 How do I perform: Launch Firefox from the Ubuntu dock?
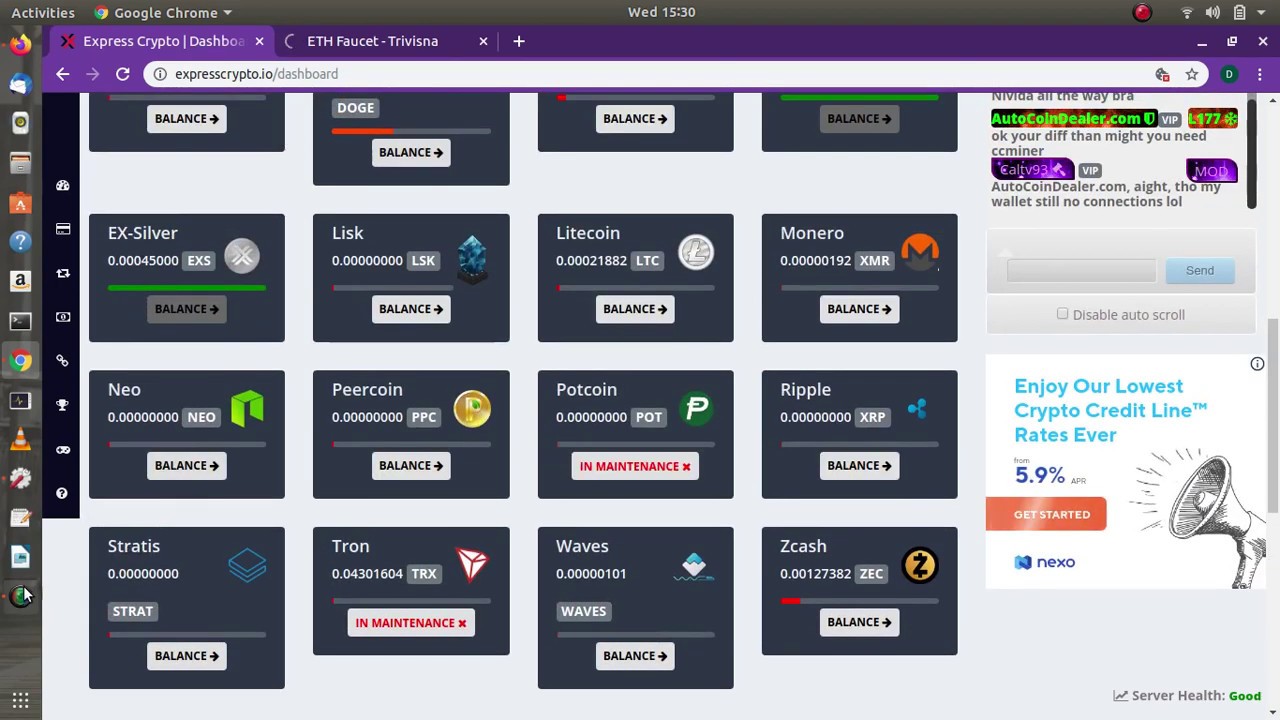pos(20,44)
